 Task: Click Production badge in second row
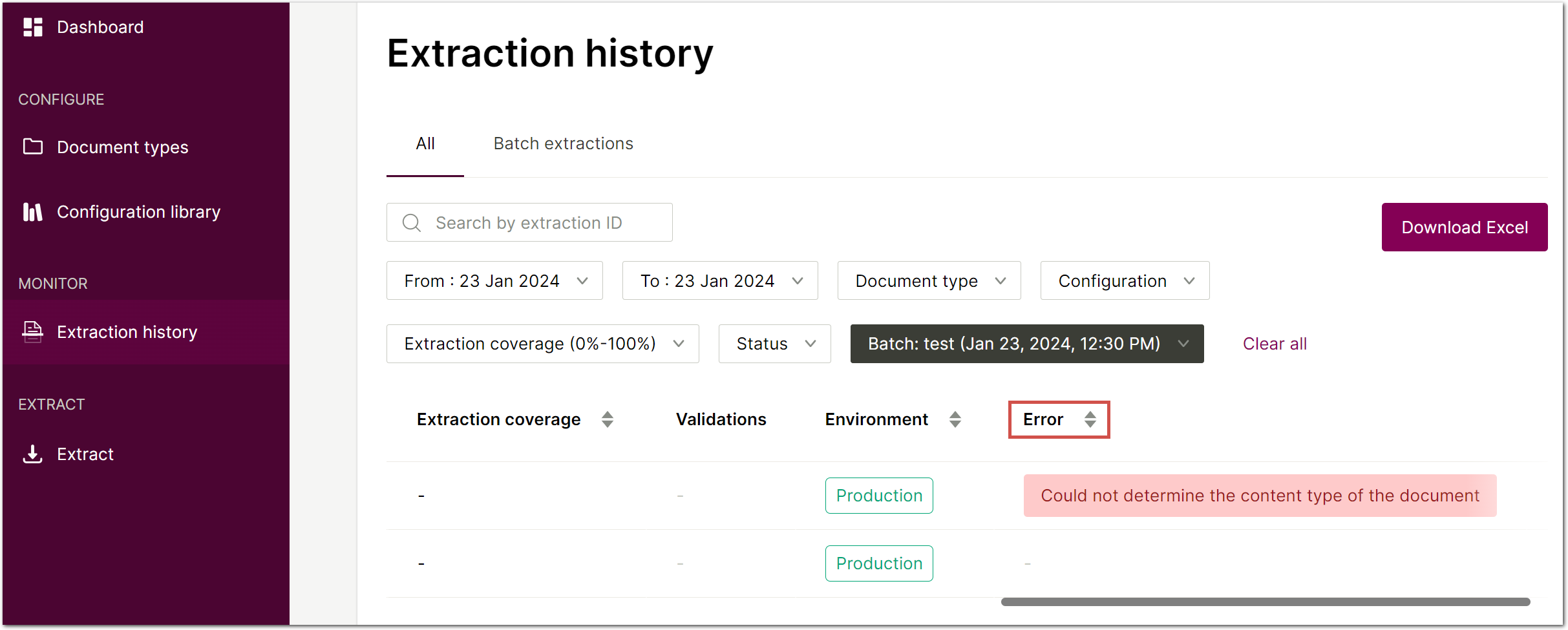pos(879,563)
